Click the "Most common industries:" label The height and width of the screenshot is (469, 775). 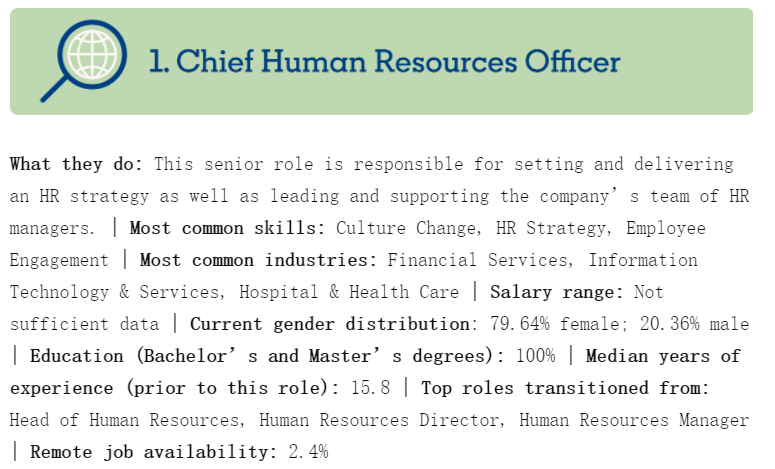click(258, 260)
